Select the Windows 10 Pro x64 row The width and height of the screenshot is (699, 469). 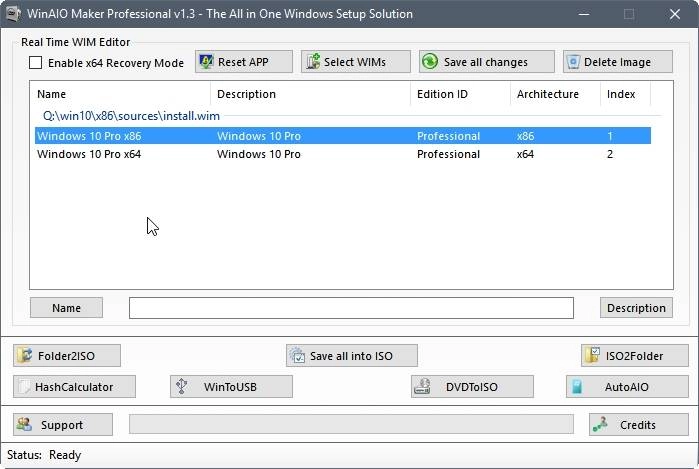click(x=343, y=154)
